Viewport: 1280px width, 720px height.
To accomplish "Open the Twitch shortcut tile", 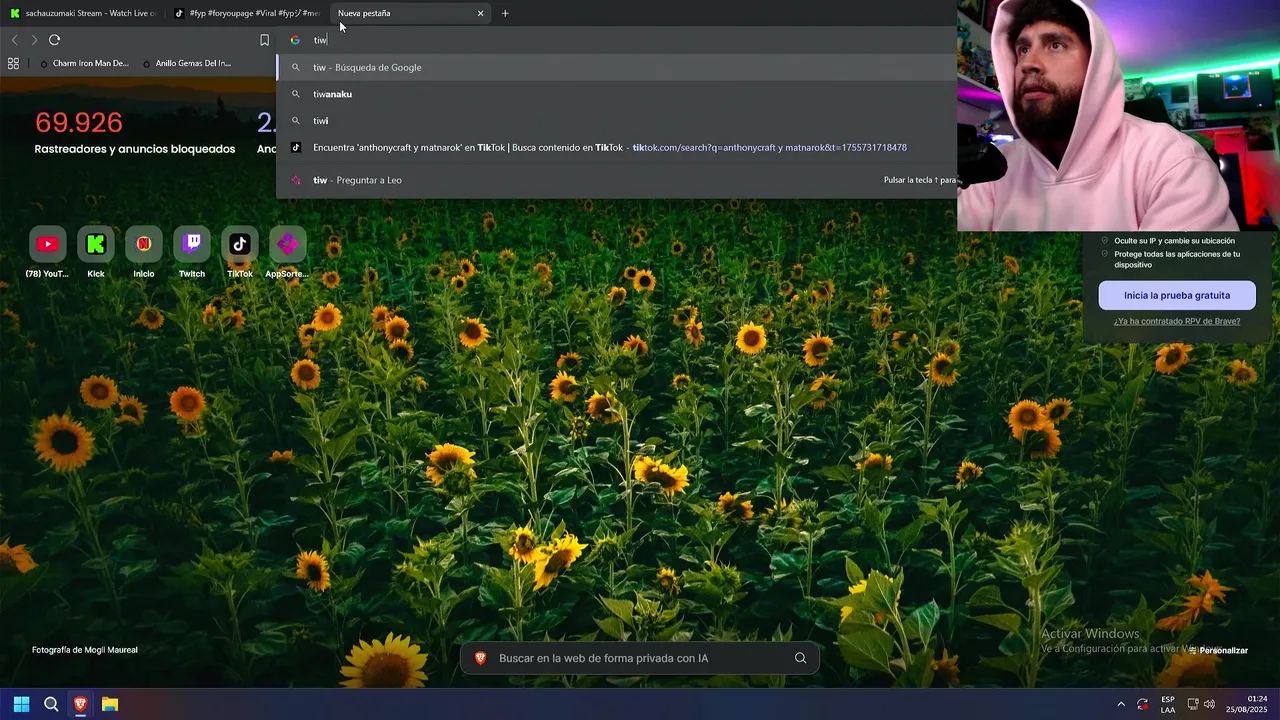I will pyautogui.click(x=192, y=244).
